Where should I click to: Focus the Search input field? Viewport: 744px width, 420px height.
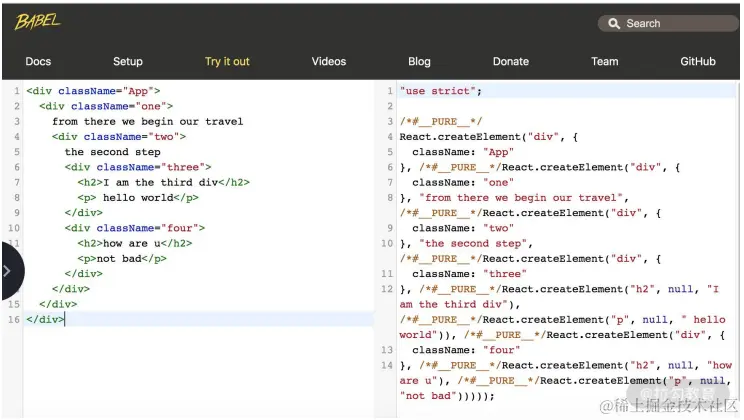coord(668,23)
